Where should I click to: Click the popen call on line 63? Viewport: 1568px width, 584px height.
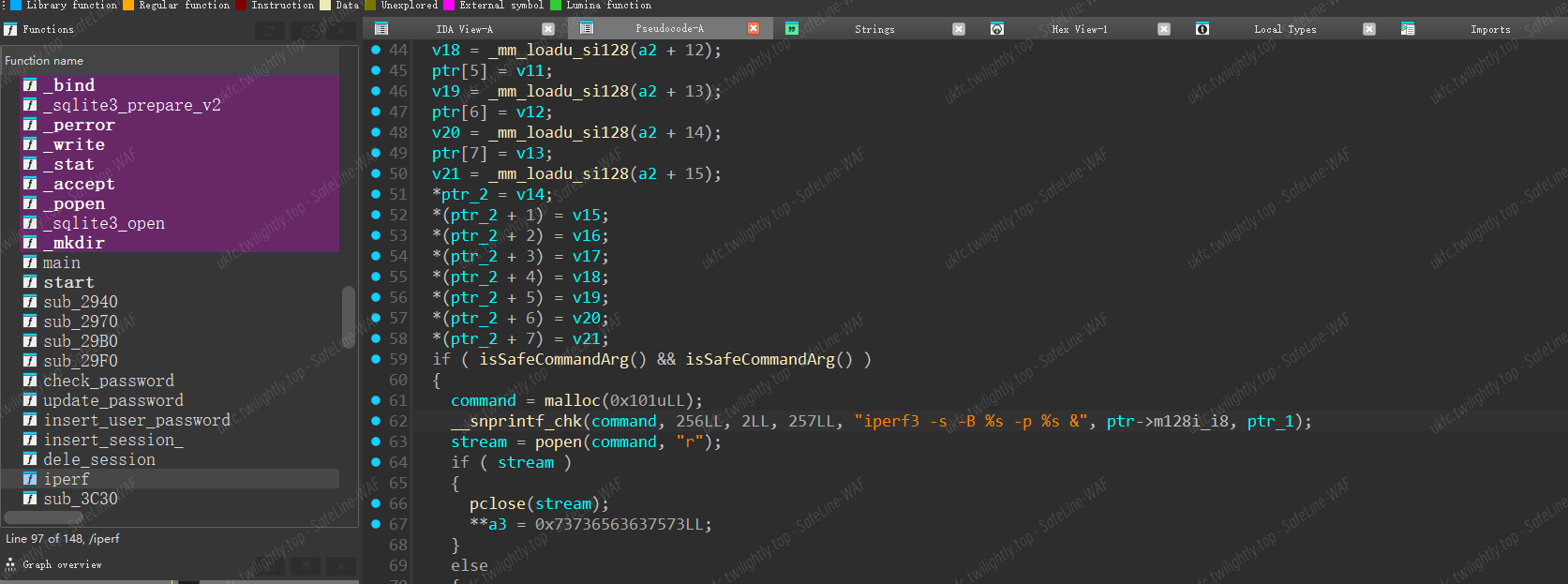click(558, 442)
